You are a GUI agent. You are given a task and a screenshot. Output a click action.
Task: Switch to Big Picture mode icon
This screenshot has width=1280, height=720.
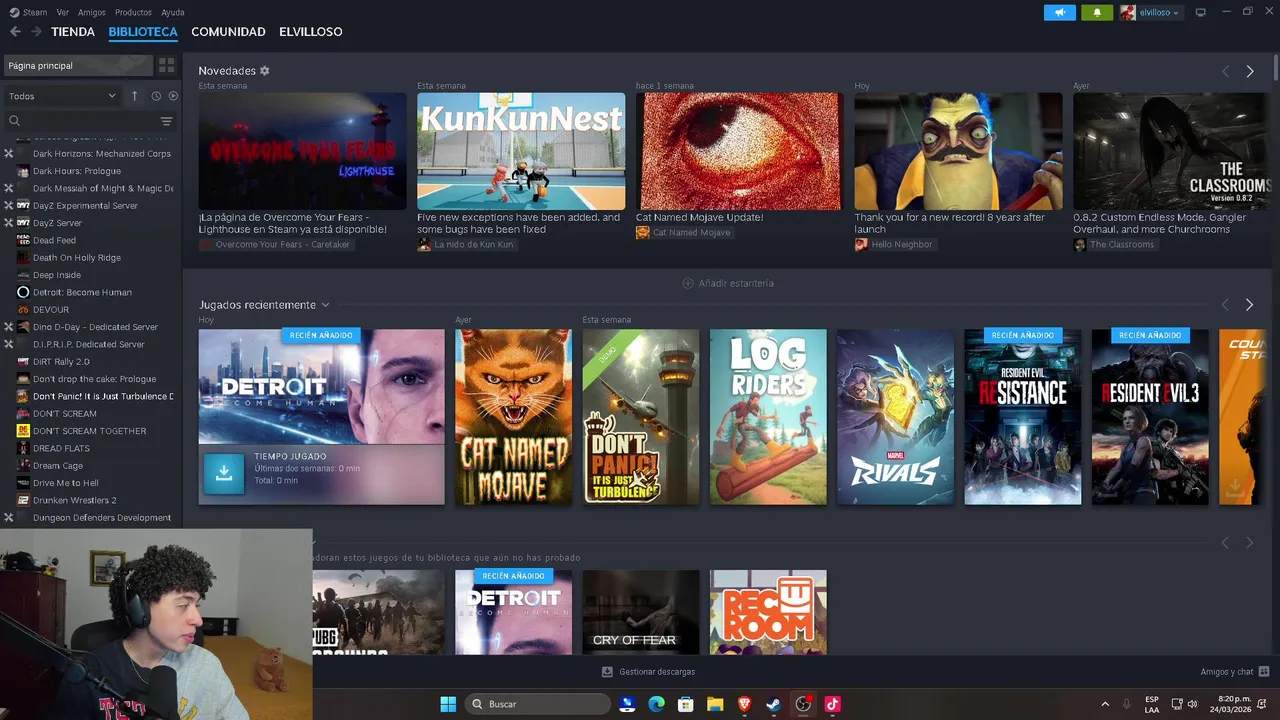[1201, 12]
